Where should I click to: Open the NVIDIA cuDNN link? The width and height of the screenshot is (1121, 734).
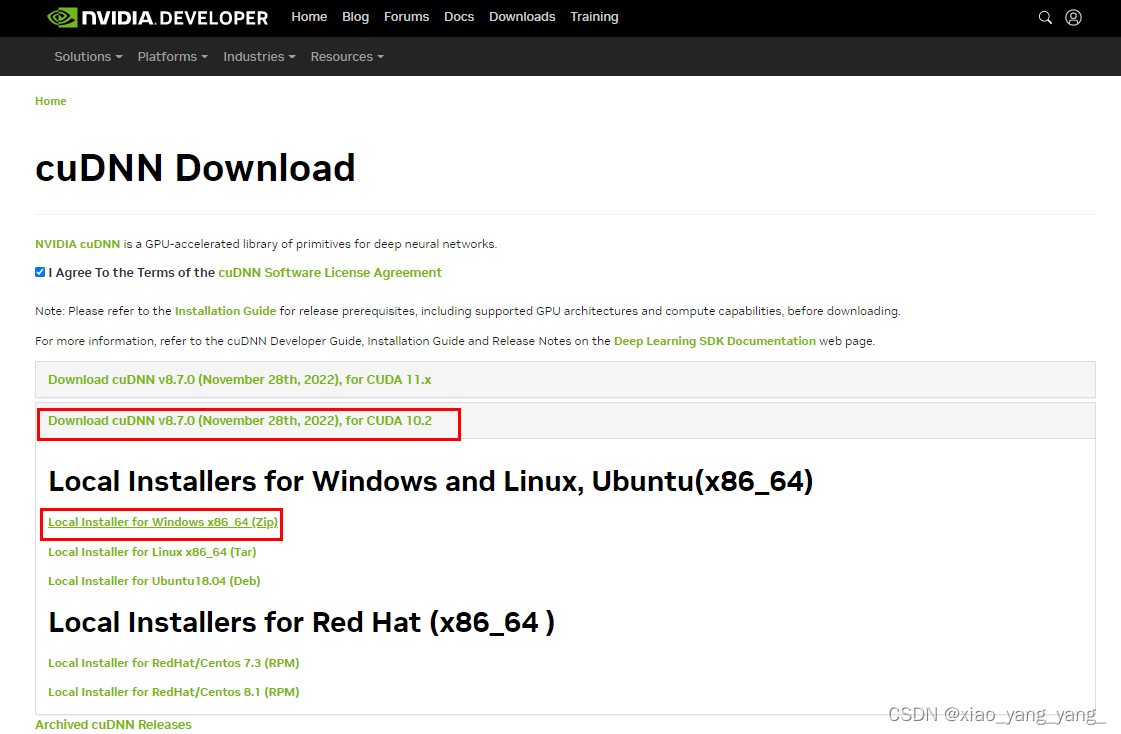77,244
